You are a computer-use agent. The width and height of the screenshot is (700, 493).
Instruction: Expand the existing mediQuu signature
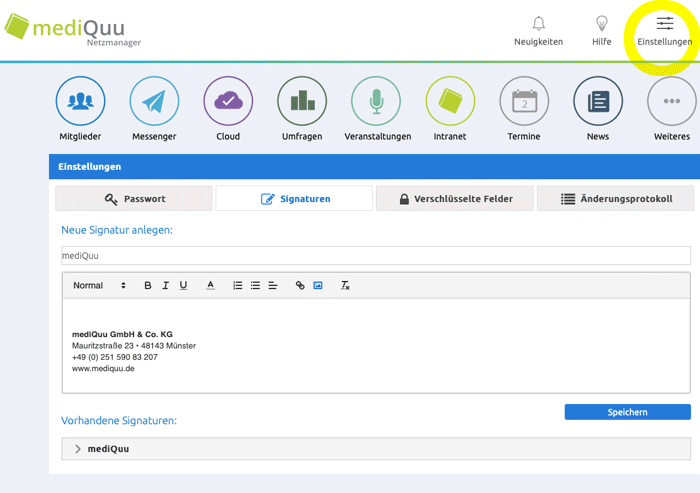pos(376,449)
